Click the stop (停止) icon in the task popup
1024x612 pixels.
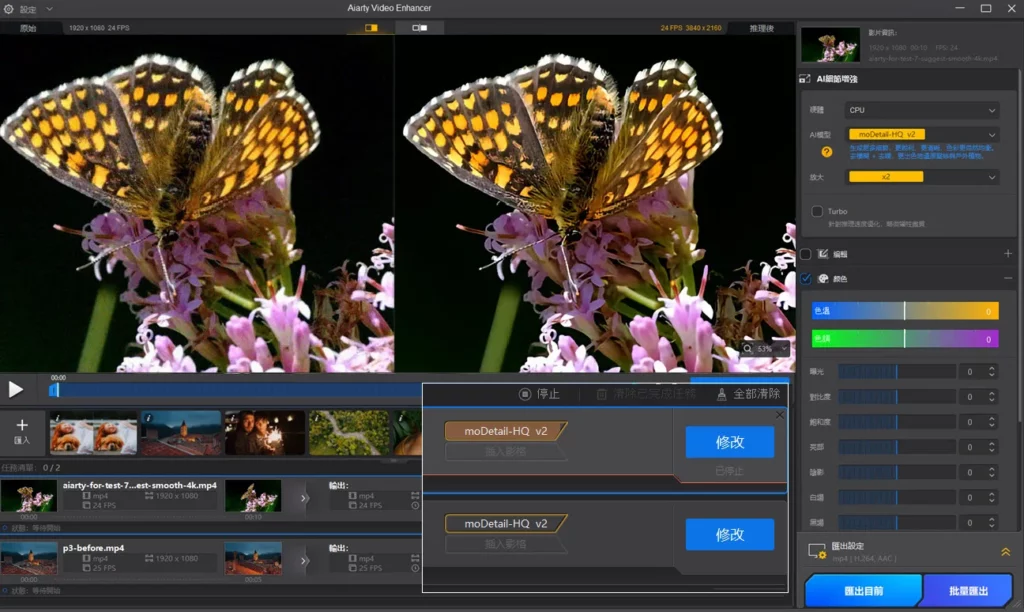(524, 395)
